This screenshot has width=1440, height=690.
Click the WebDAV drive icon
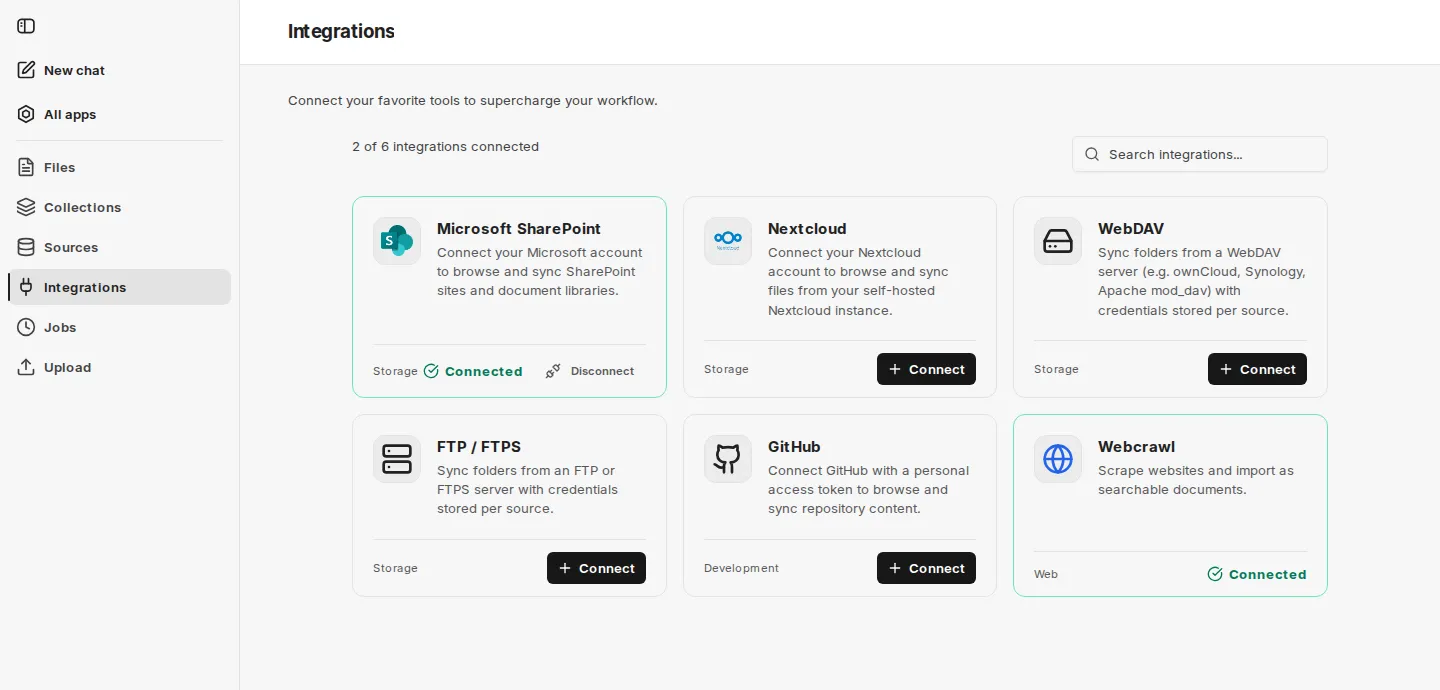click(1058, 241)
